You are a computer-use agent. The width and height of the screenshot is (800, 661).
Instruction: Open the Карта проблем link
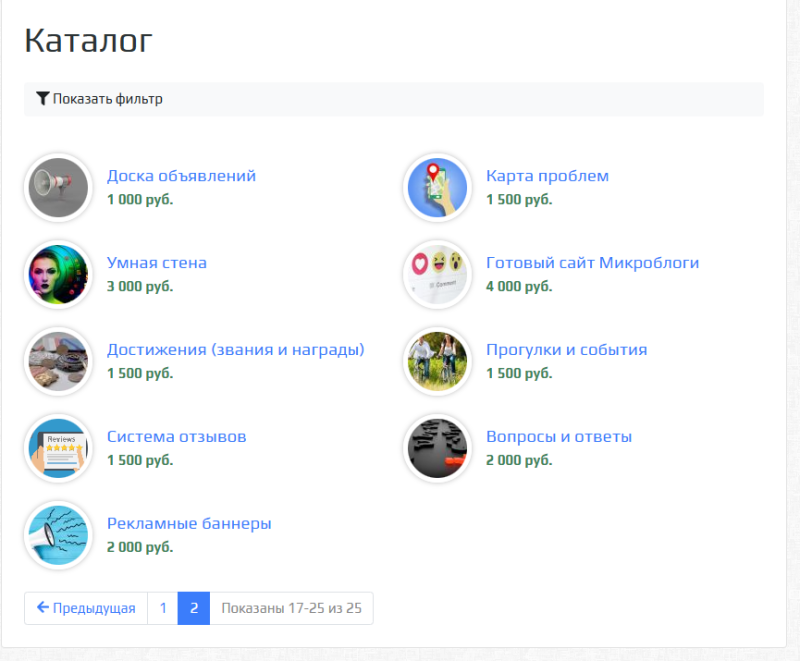coord(547,176)
